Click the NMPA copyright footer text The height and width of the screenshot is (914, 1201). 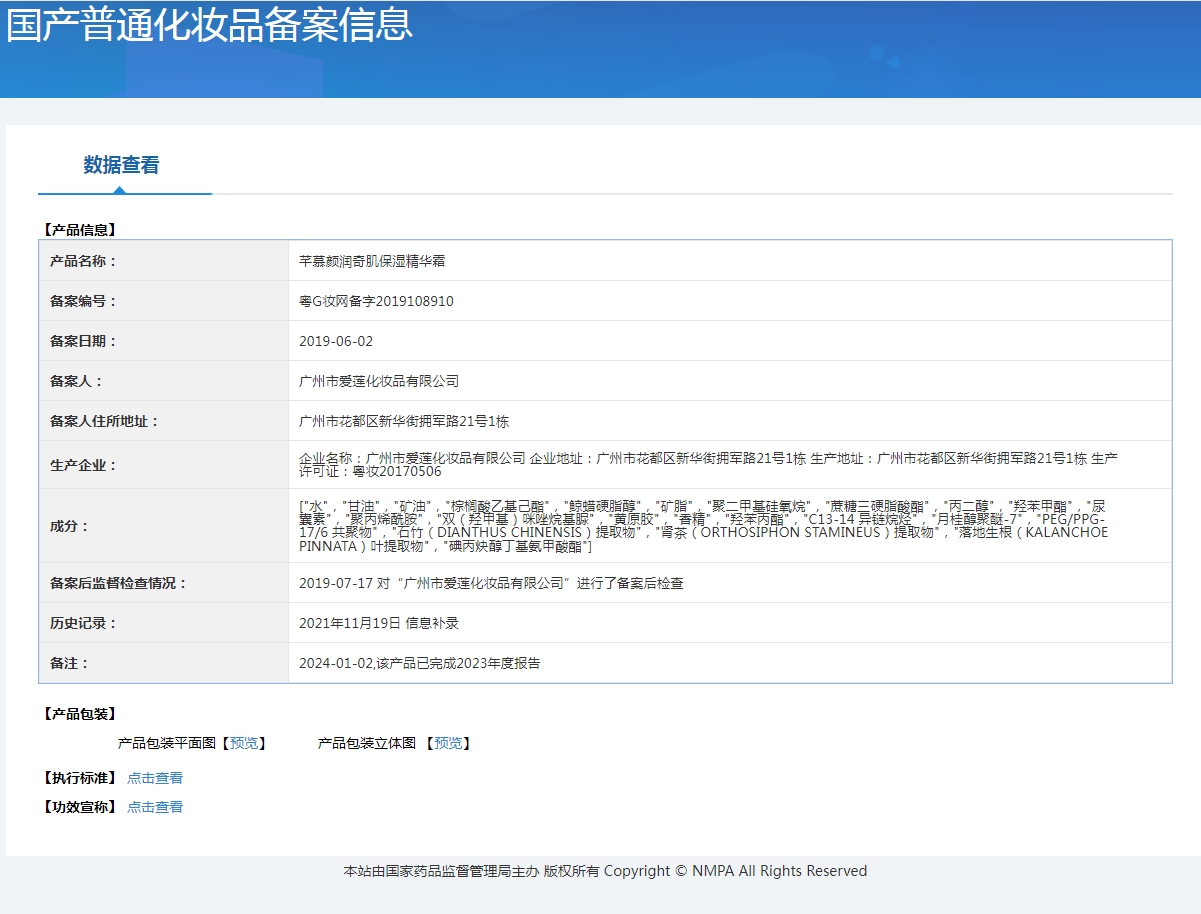point(605,871)
